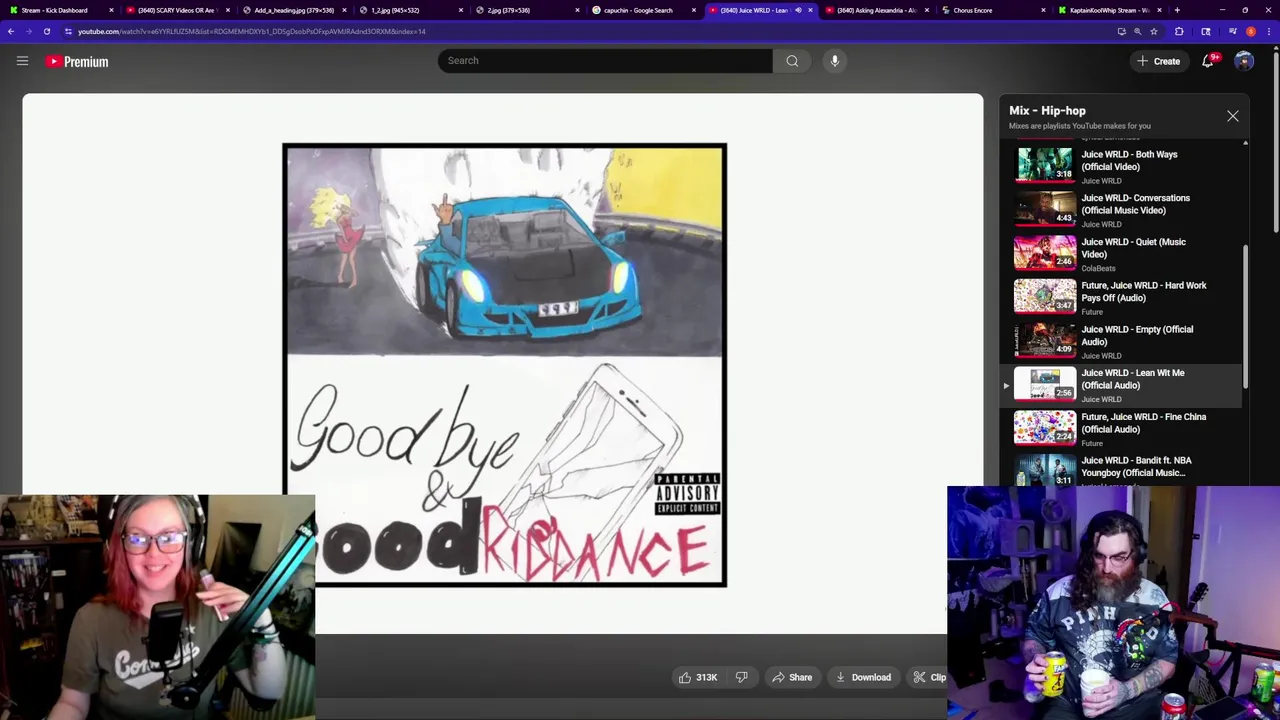Viewport: 1280px width, 720px height.
Task: Play Juice WRLD - Both Ways in playlist
Action: tap(1123, 166)
